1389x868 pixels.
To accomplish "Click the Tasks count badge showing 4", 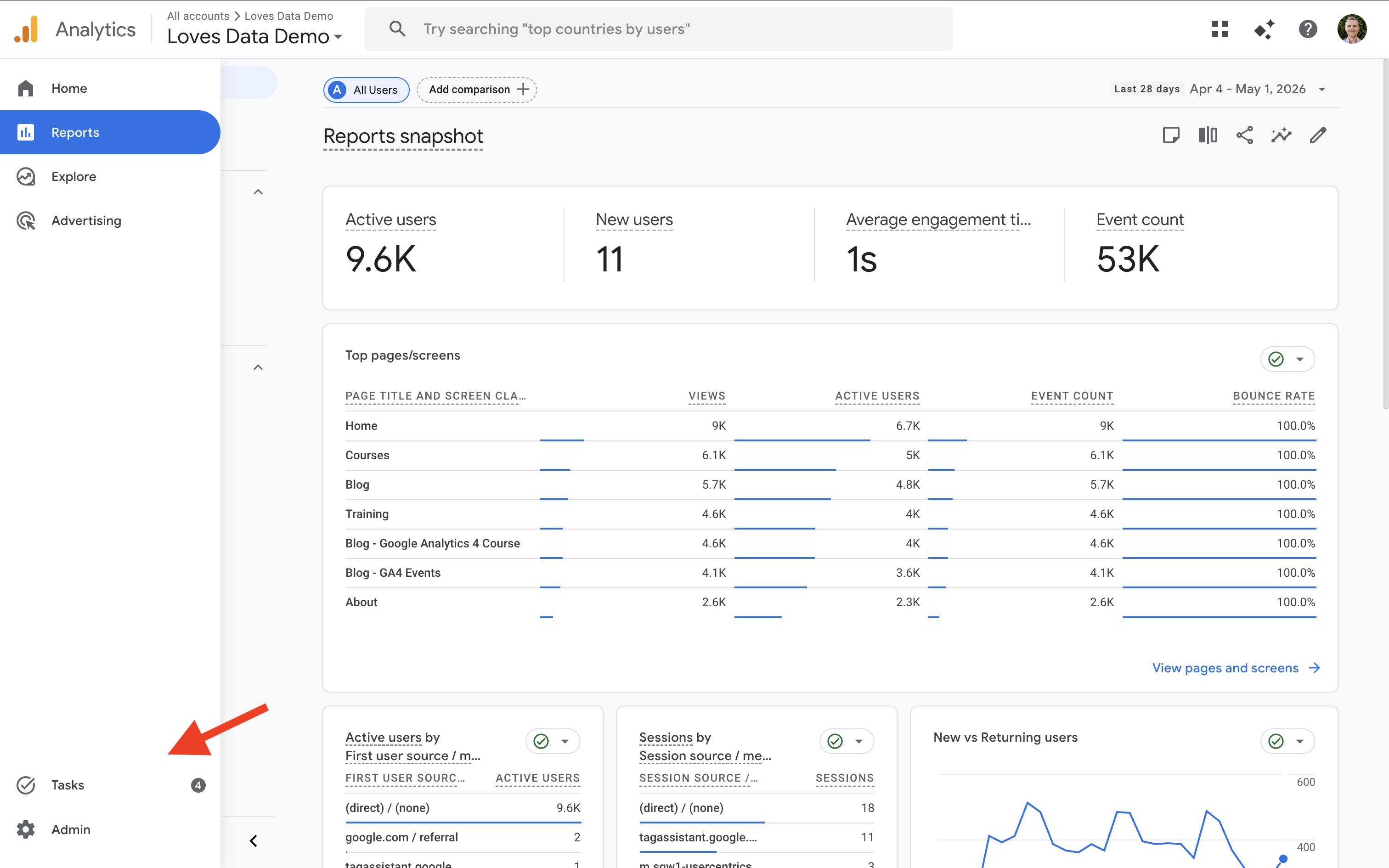I will point(198,785).
